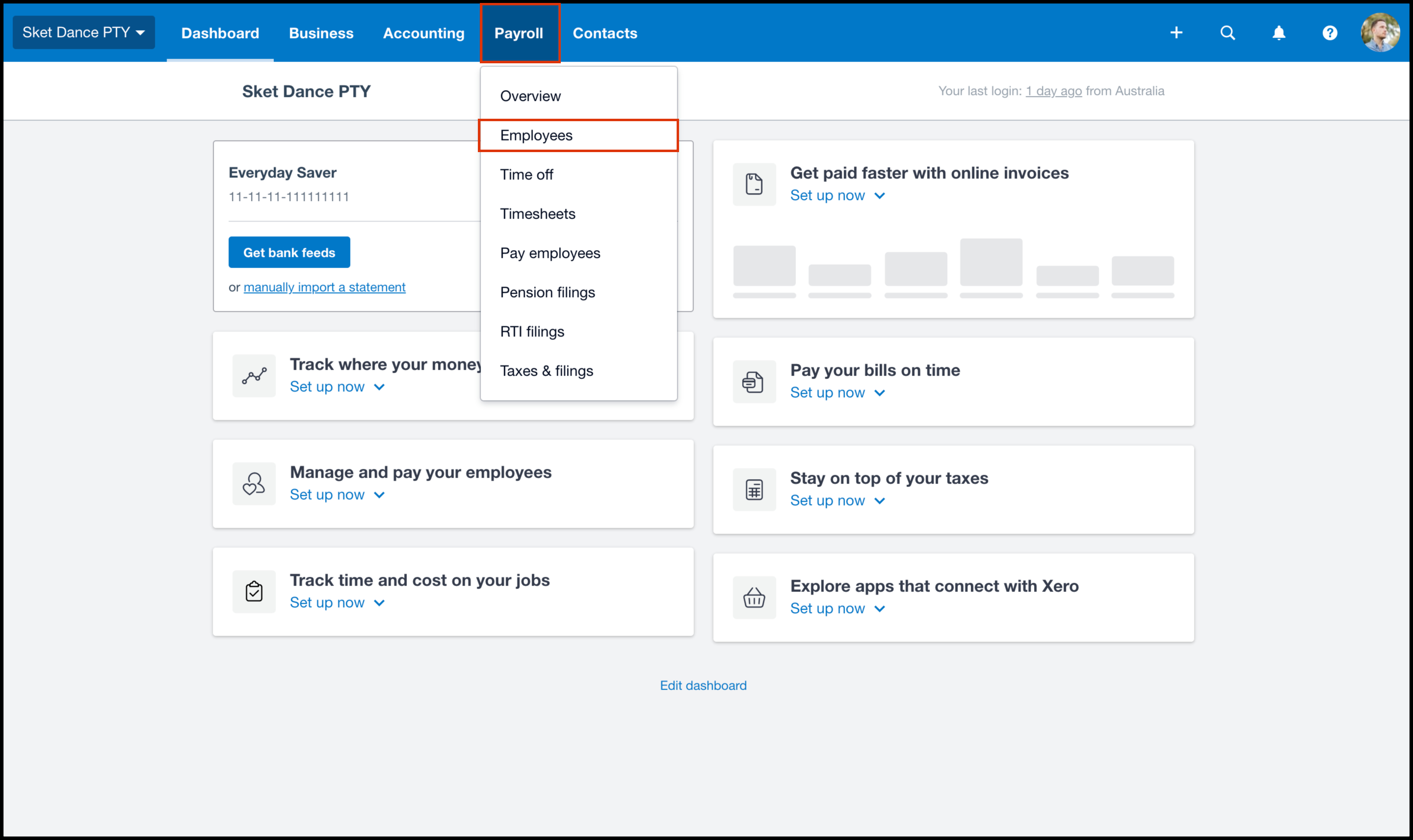The height and width of the screenshot is (840, 1413).
Task: Open Sket Dance PTY organisation dropdown
Action: (84, 32)
